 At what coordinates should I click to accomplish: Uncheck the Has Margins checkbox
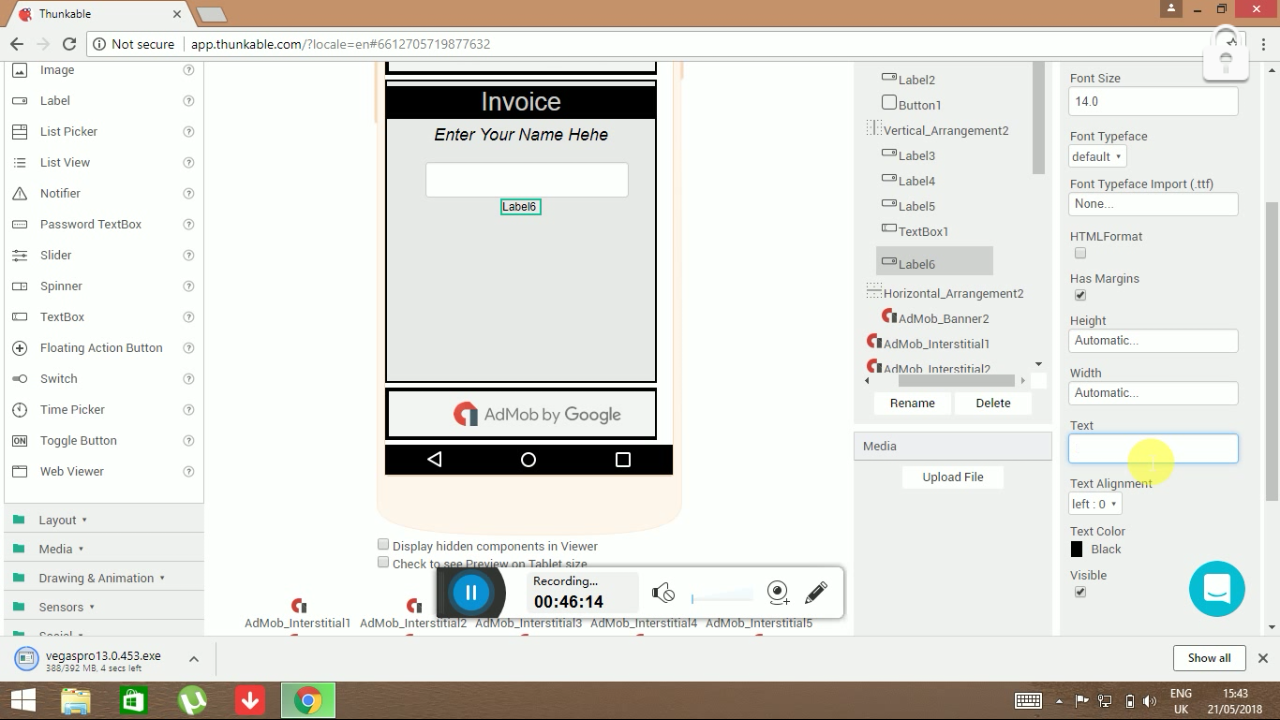(1080, 295)
